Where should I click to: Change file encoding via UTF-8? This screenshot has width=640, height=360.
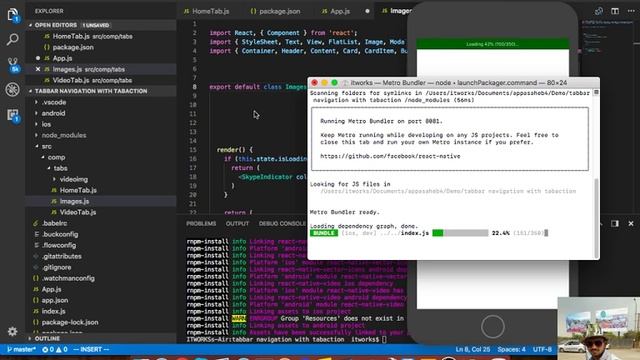coord(542,349)
